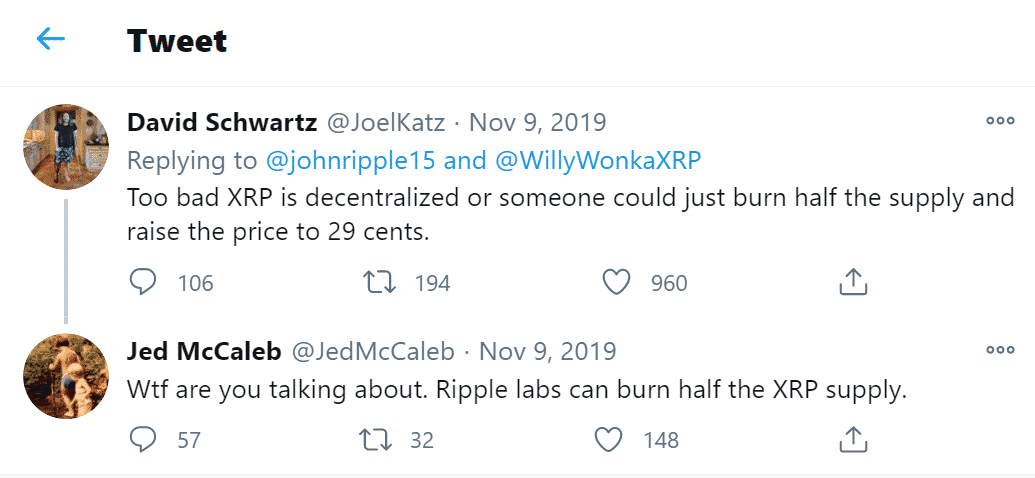Click Jed McCaleb's profile picture
This screenshot has height=478, width=1035.
66,376
